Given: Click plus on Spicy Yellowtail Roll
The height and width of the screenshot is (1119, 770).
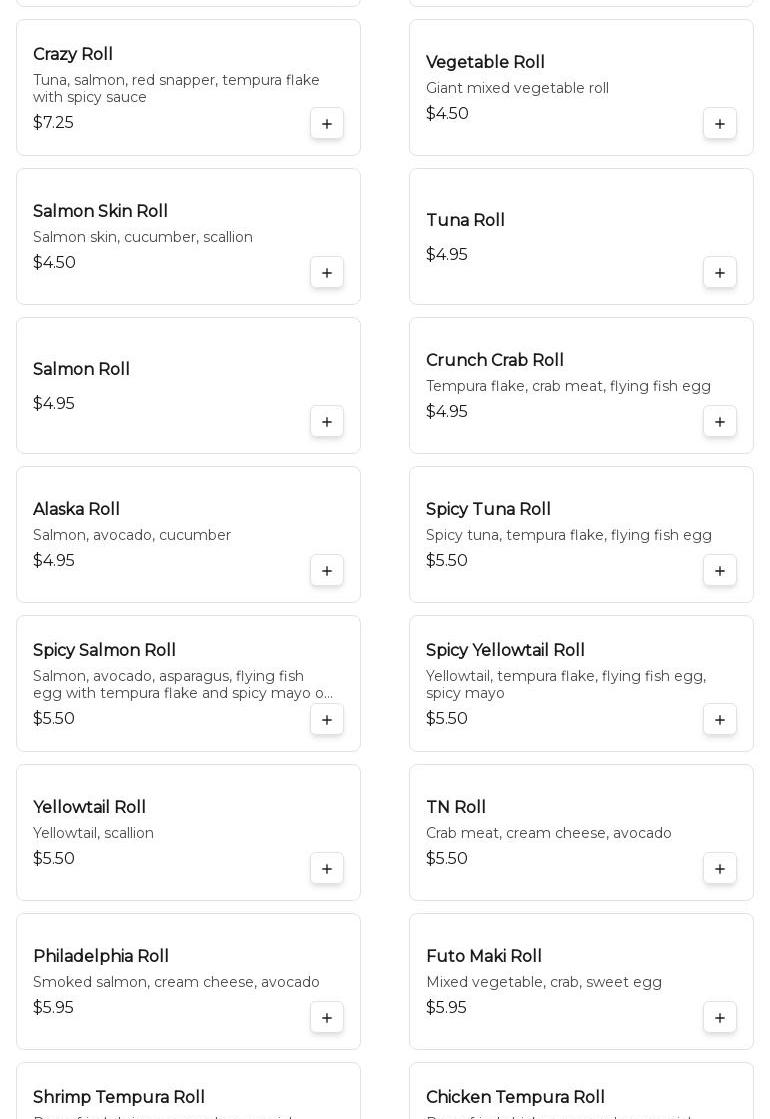Looking at the screenshot, I should [x=720, y=720].
